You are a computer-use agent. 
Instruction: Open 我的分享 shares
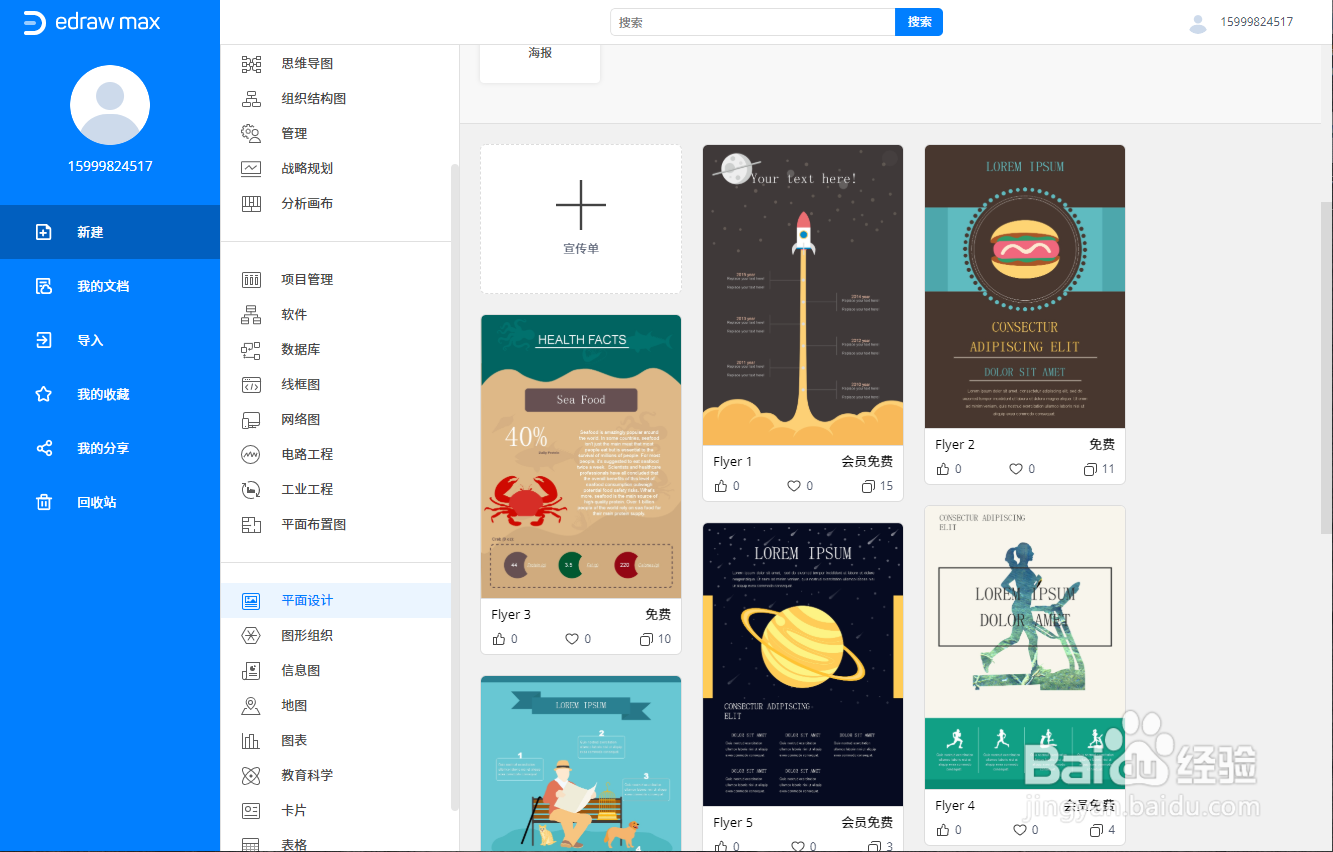pos(110,448)
